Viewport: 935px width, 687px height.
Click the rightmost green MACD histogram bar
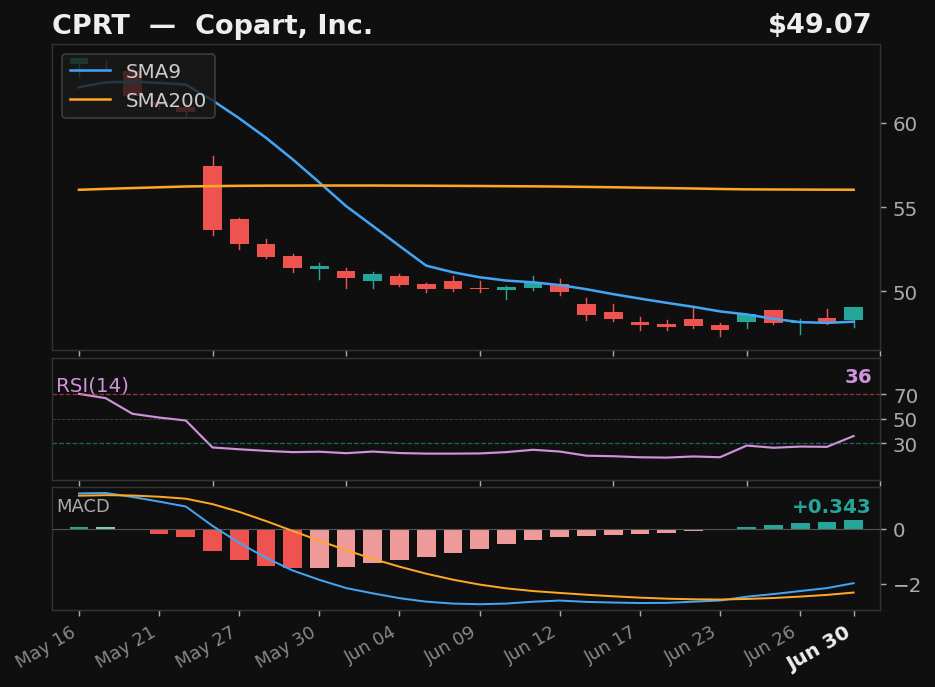pos(853,525)
